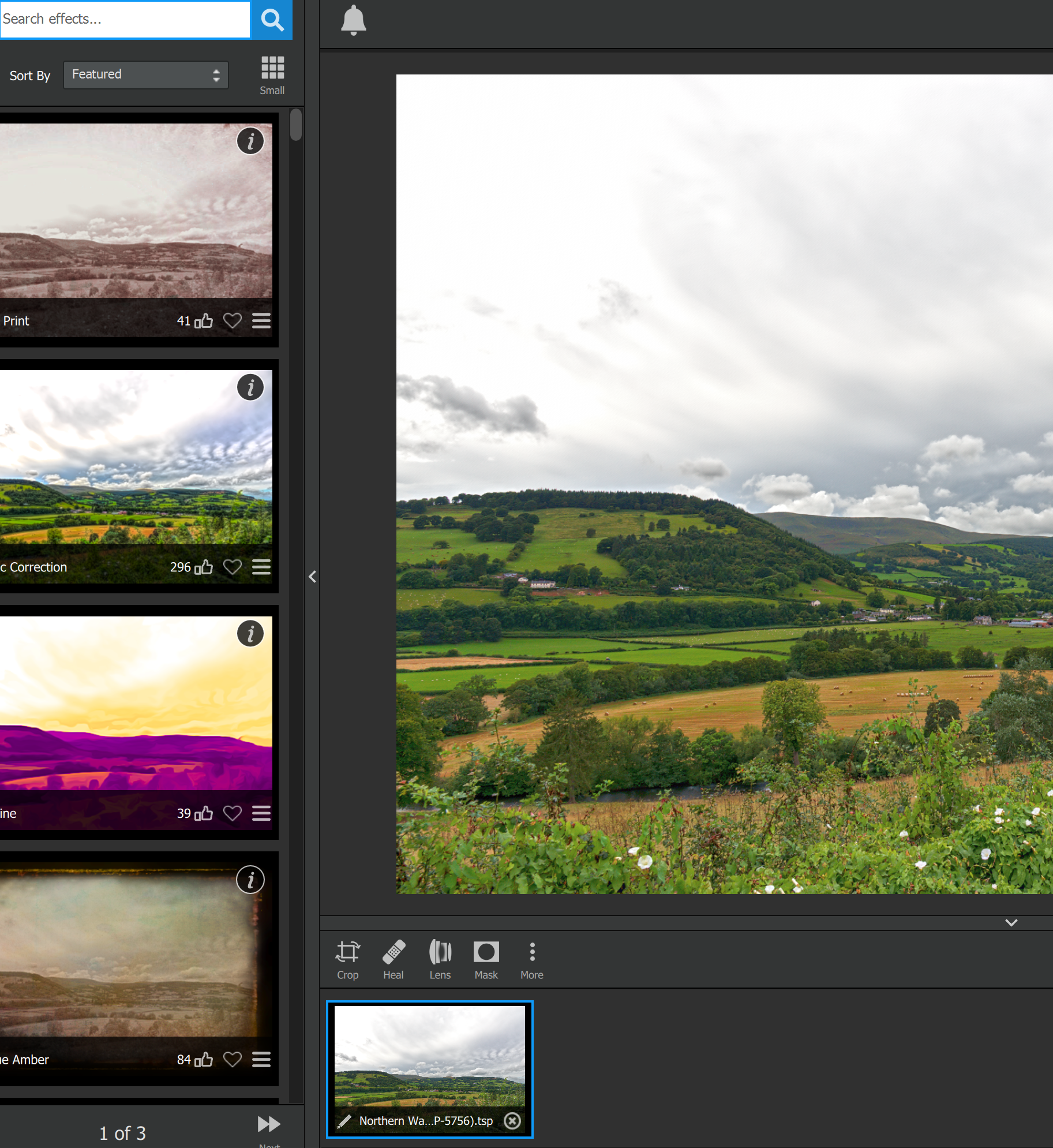
Task: Close the Northern Wa... tsp file
Action: pyautogui.click(x=512, y=1121)
